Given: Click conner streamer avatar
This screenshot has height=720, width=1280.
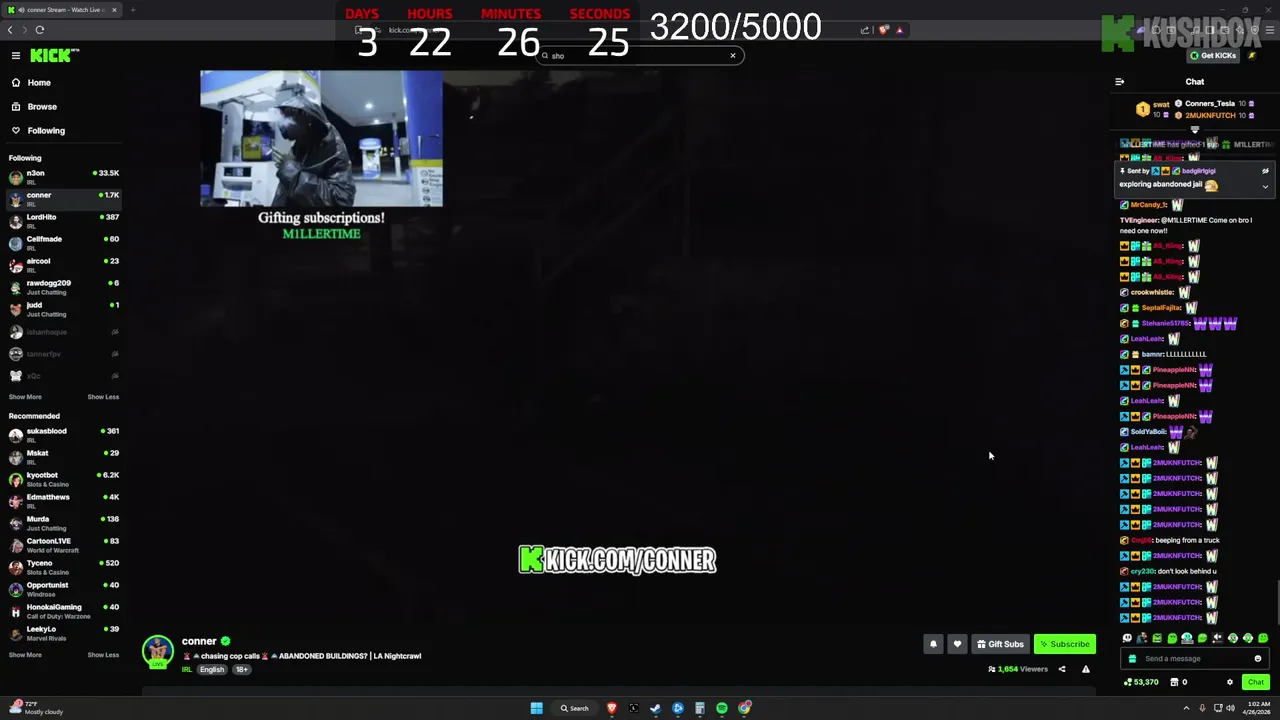Looking at the screenshot, I should pyautogui.click(x=157, y=651).
